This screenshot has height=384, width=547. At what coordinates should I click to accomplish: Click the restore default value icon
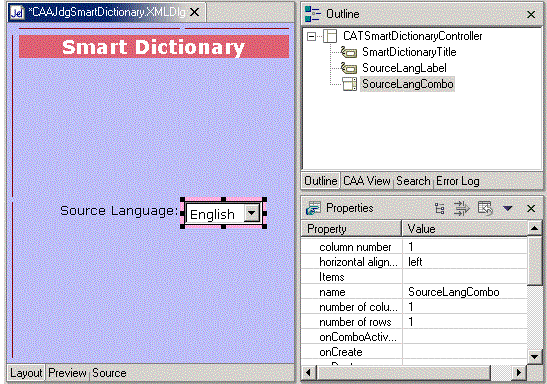click(x=485, y=208)
